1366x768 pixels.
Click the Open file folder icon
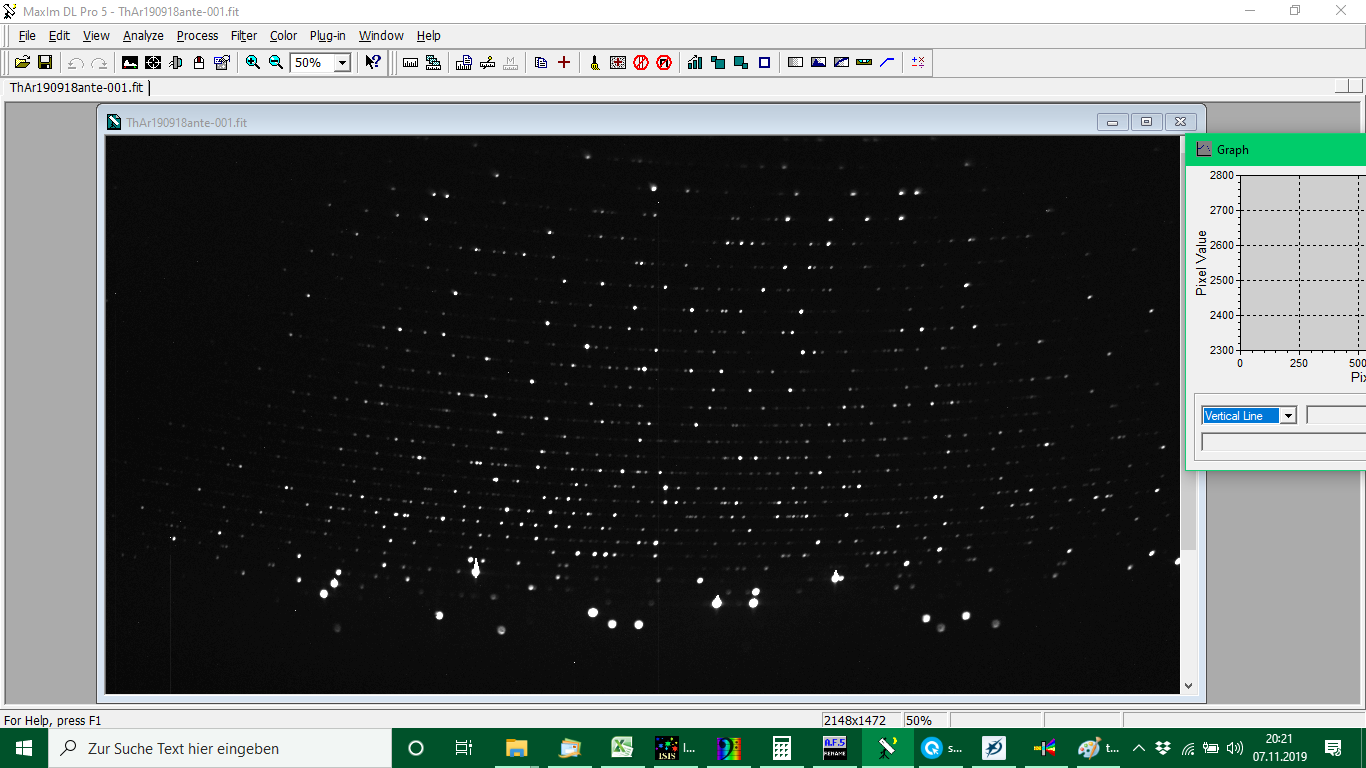click(x=22, y=62)
